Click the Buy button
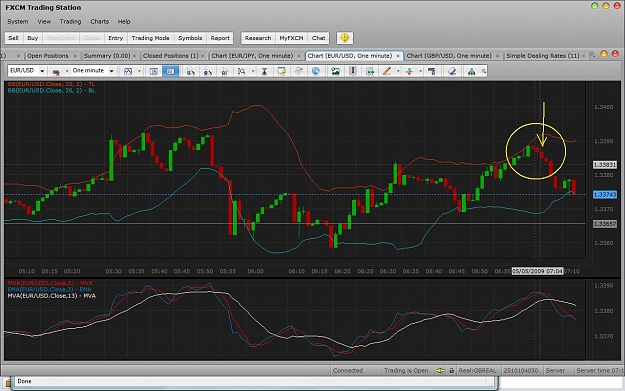The height and width of the screenshot is (391, 625). pyautogui.click(x=33, y=38)
